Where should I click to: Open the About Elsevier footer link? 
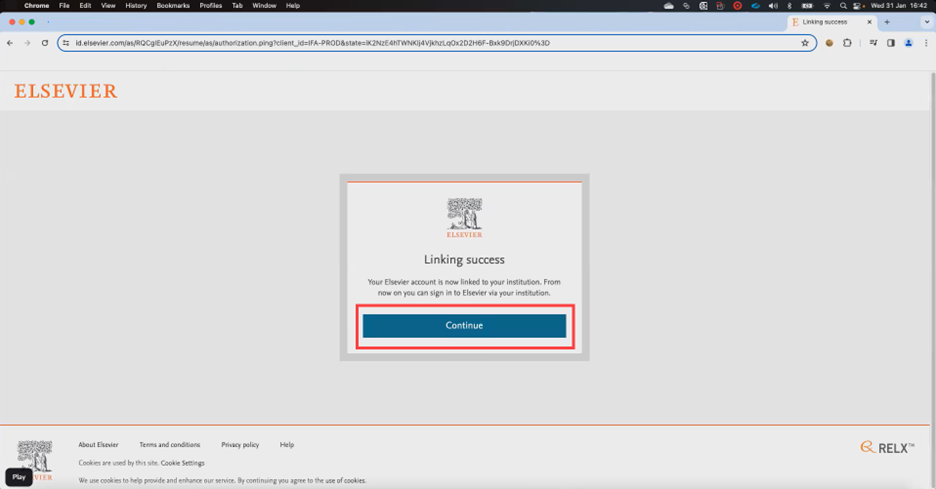tap(98, 445)
